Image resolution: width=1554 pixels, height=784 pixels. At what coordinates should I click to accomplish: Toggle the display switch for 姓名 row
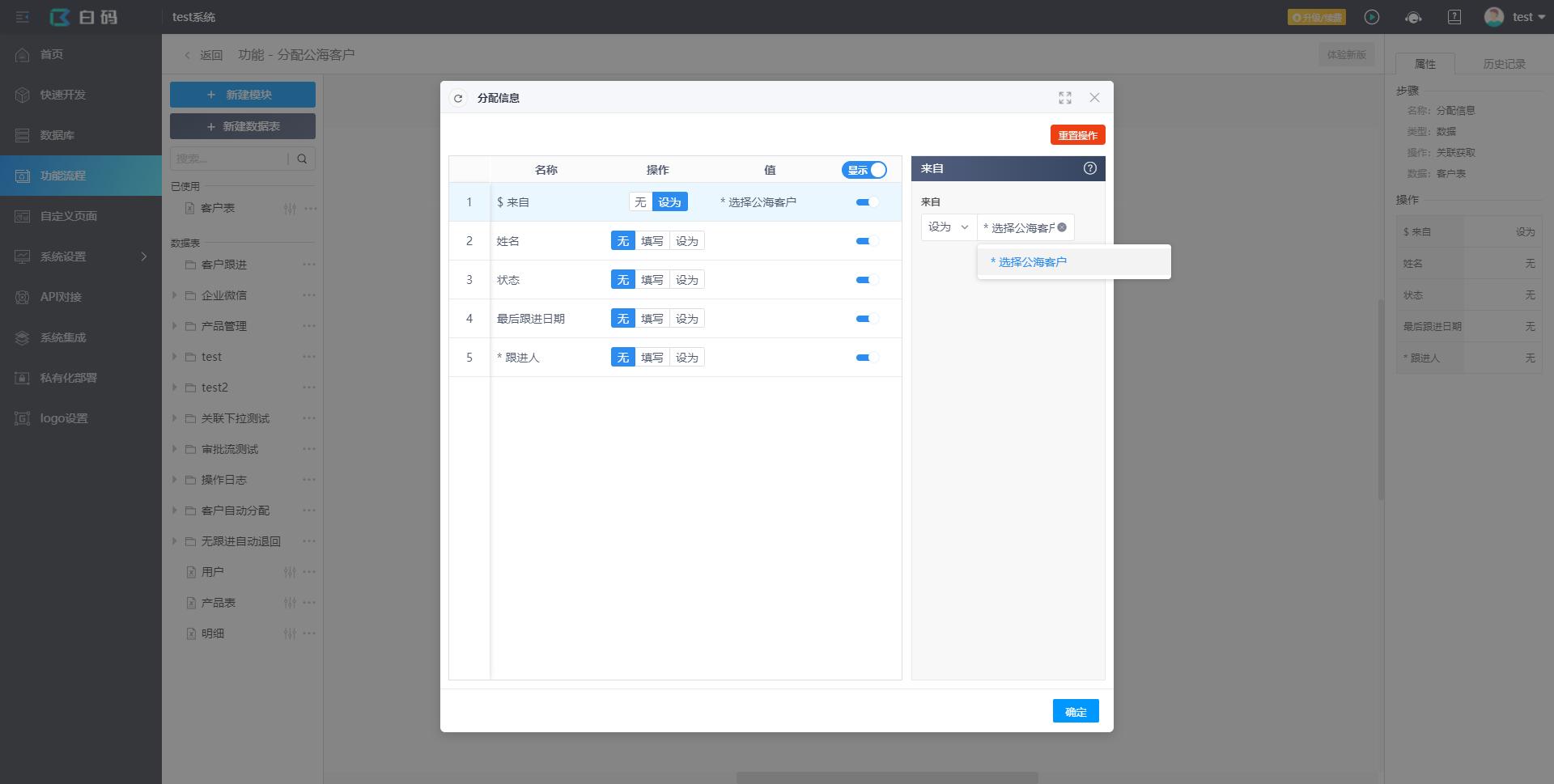click(867, 241)
